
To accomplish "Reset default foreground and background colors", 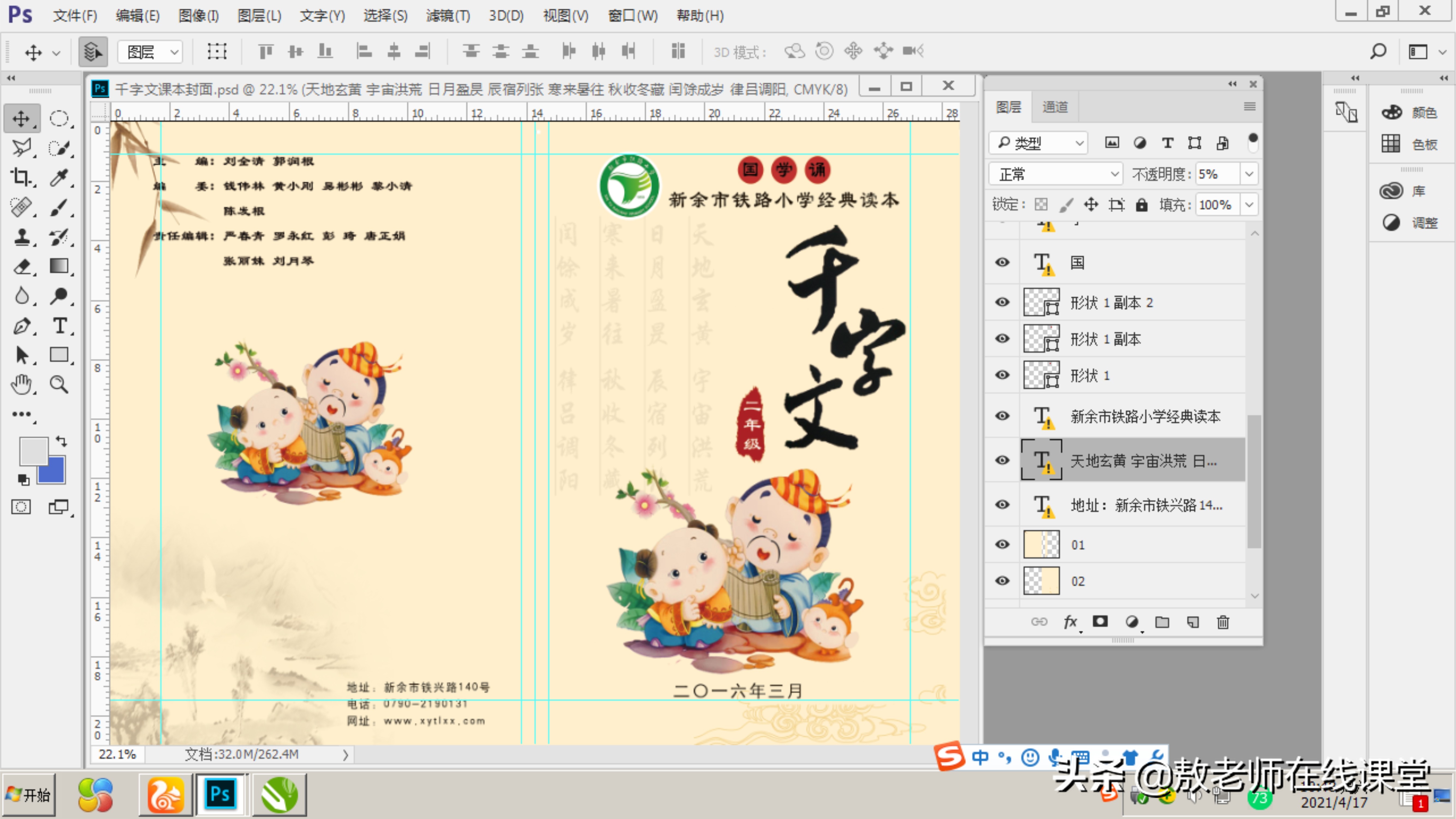I will [23, 480].
